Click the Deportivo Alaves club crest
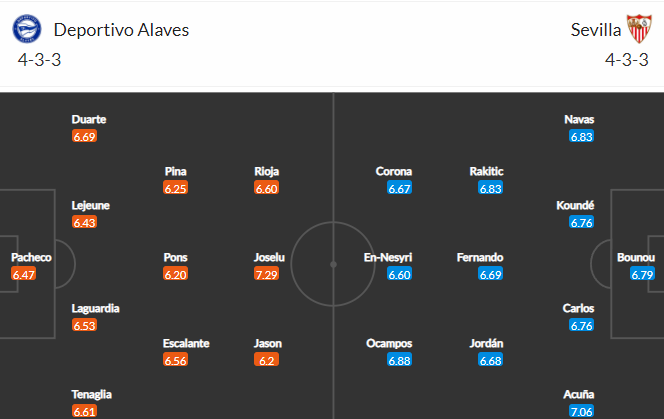664x419 pixels. click(x=27, y=29)
